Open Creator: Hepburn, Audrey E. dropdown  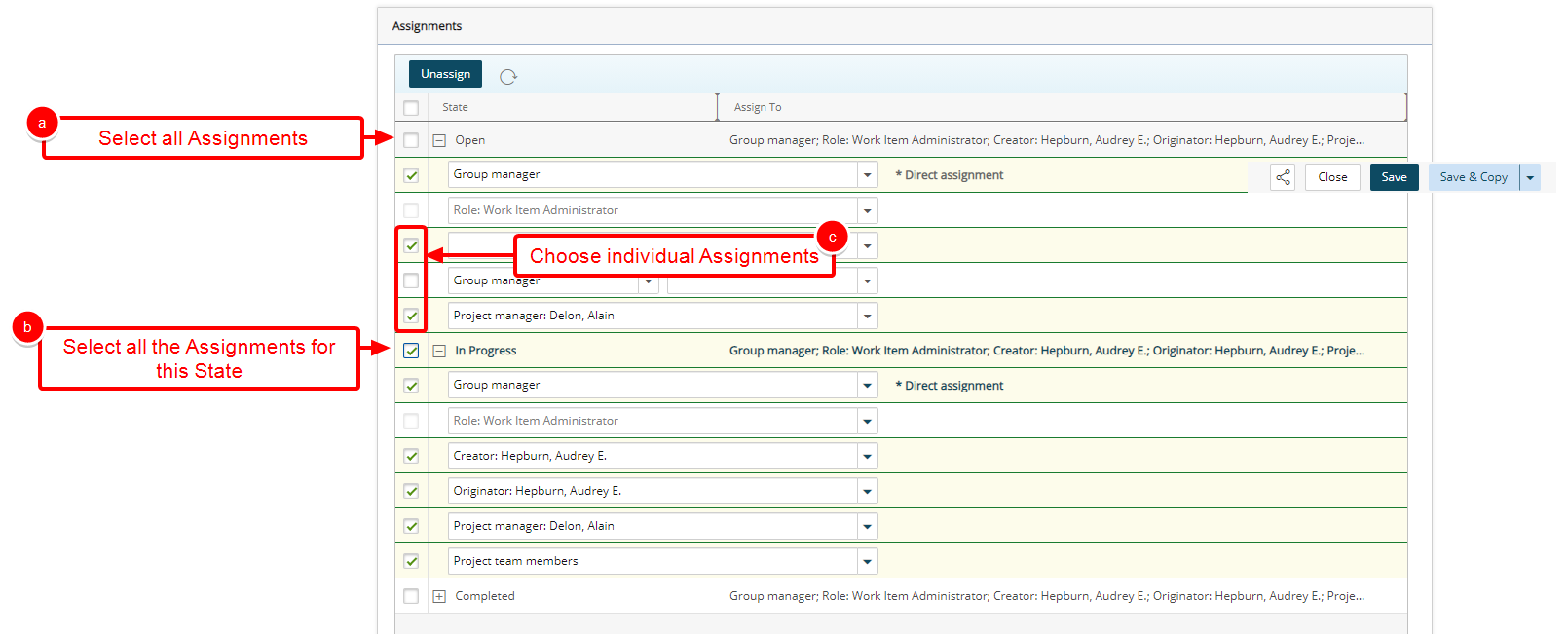867,456
